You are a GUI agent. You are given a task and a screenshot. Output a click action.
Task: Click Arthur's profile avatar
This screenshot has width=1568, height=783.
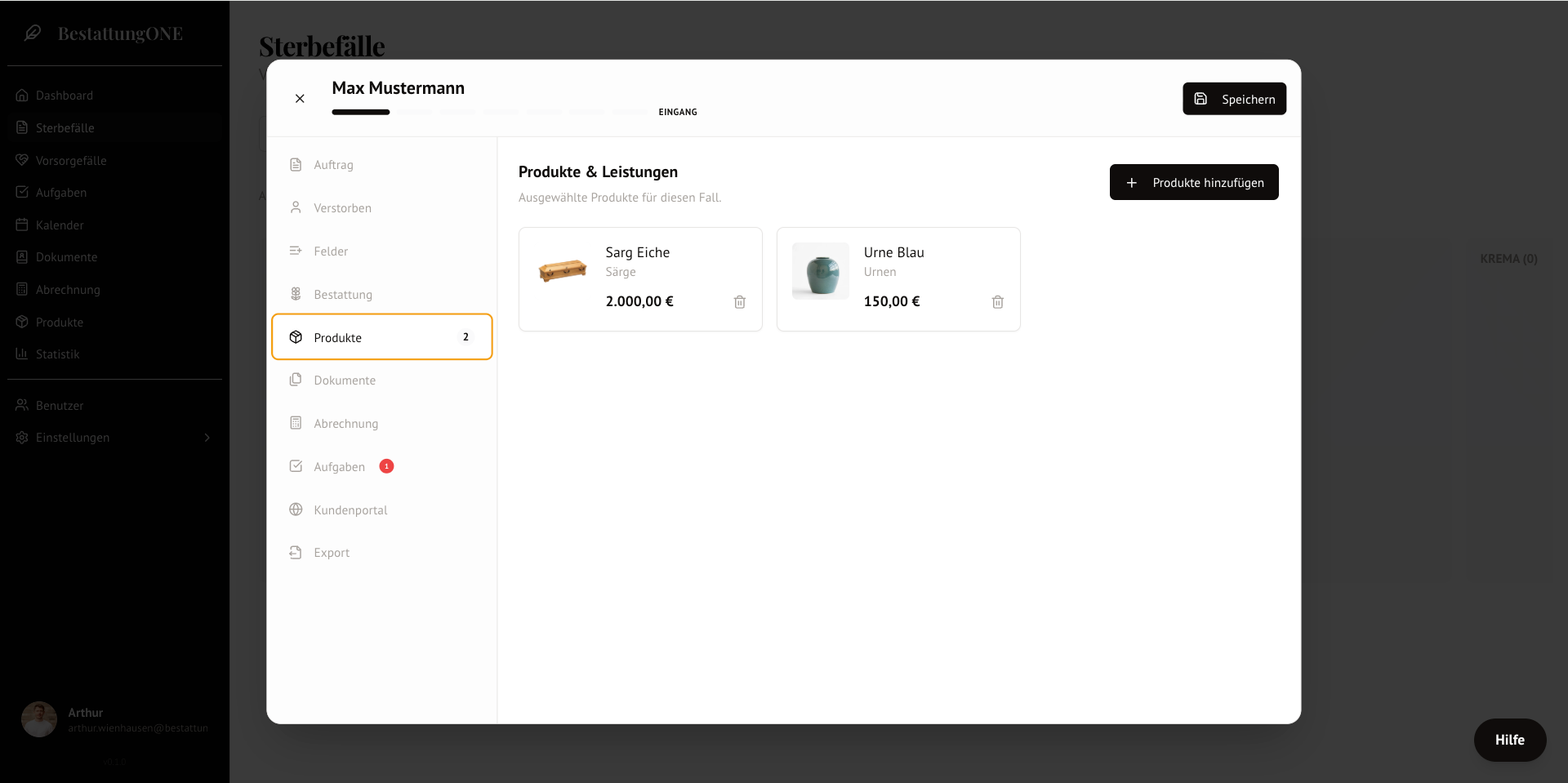(x=39, y=719)
